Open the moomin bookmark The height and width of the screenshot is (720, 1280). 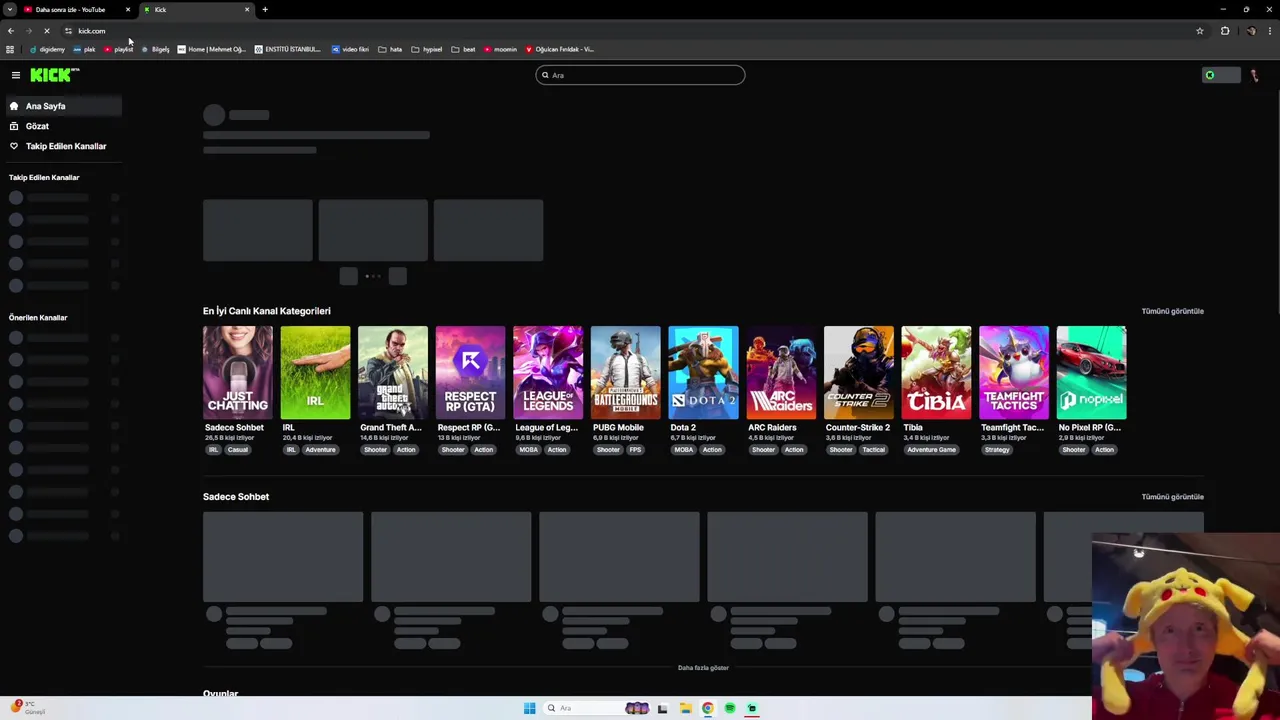[x=500, y=49]
